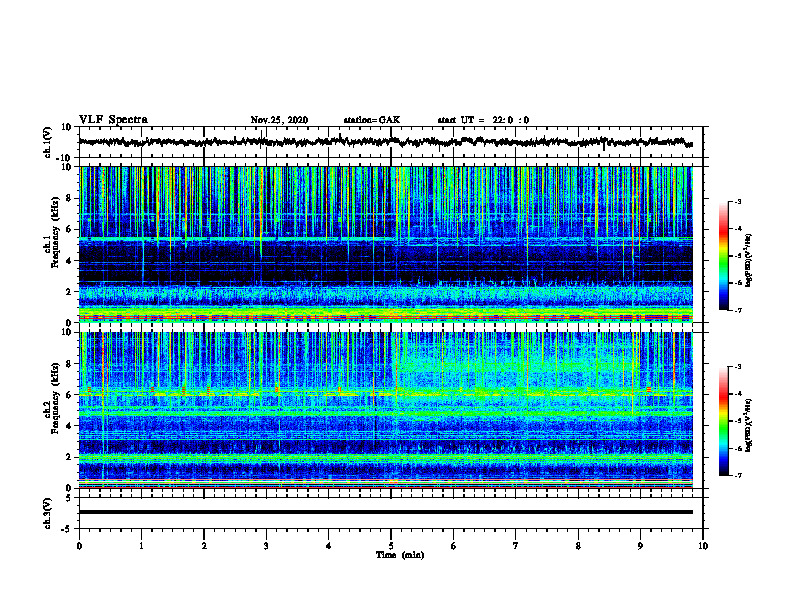Image resolution: width=792 pixels, height=612 pixels.
Task: Click the "4" kHz tick on the ch.1 frequency axis
Action: pos(71,261)
